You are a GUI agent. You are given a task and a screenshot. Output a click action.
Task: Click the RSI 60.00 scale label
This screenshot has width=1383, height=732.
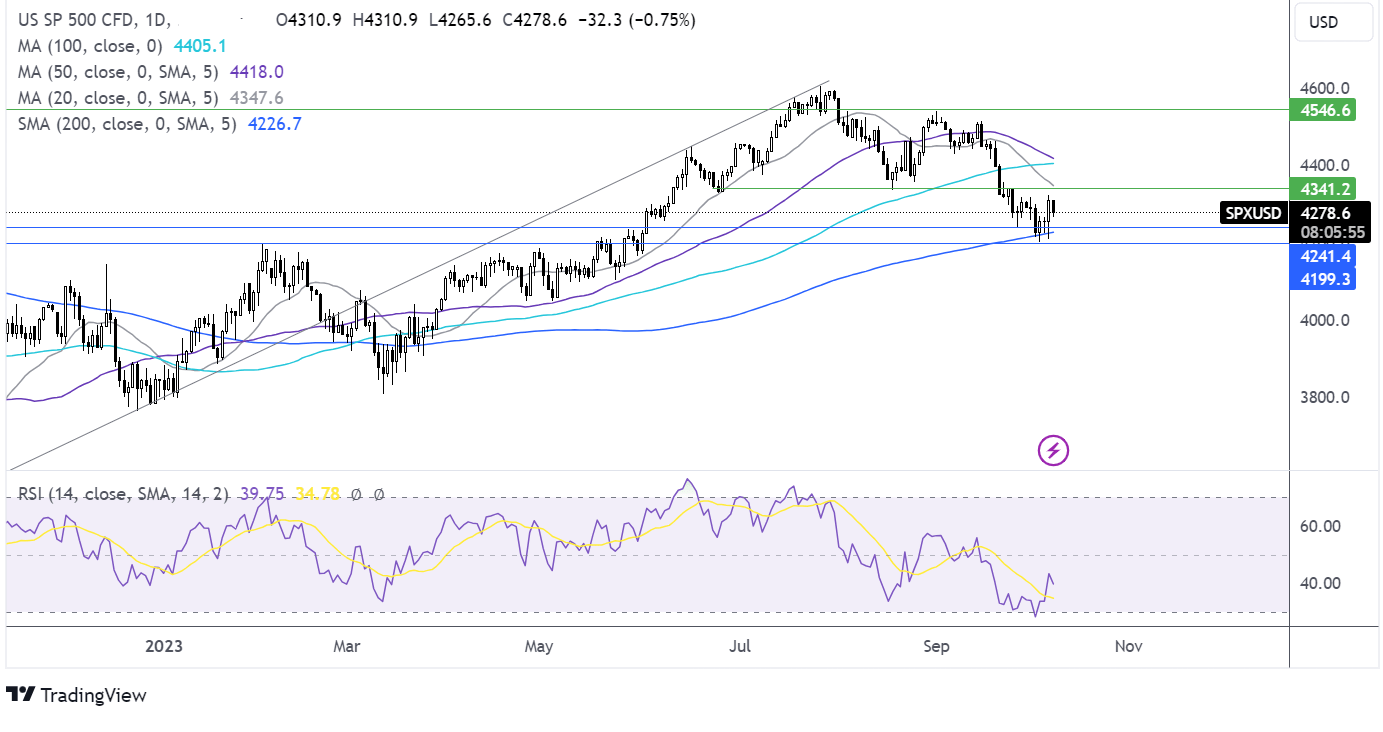click(x=1320, y=526)
